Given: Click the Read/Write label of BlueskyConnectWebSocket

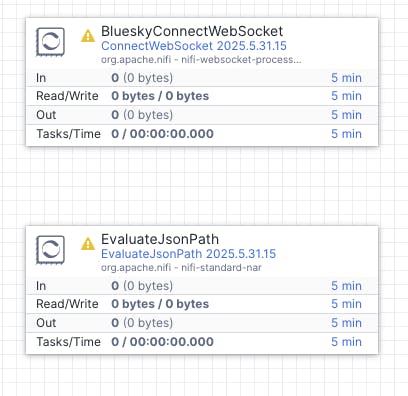Looking at the screenshot, I should pyautogui.click(x=67, y=96).
